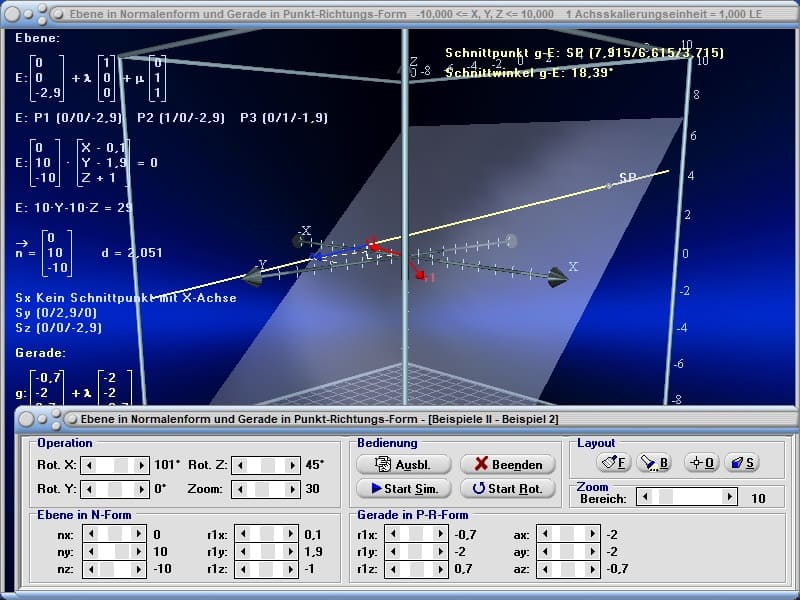Increase Operation Zoom with the right arrow
Screen dimensions: 800x600
pos(293,489)
